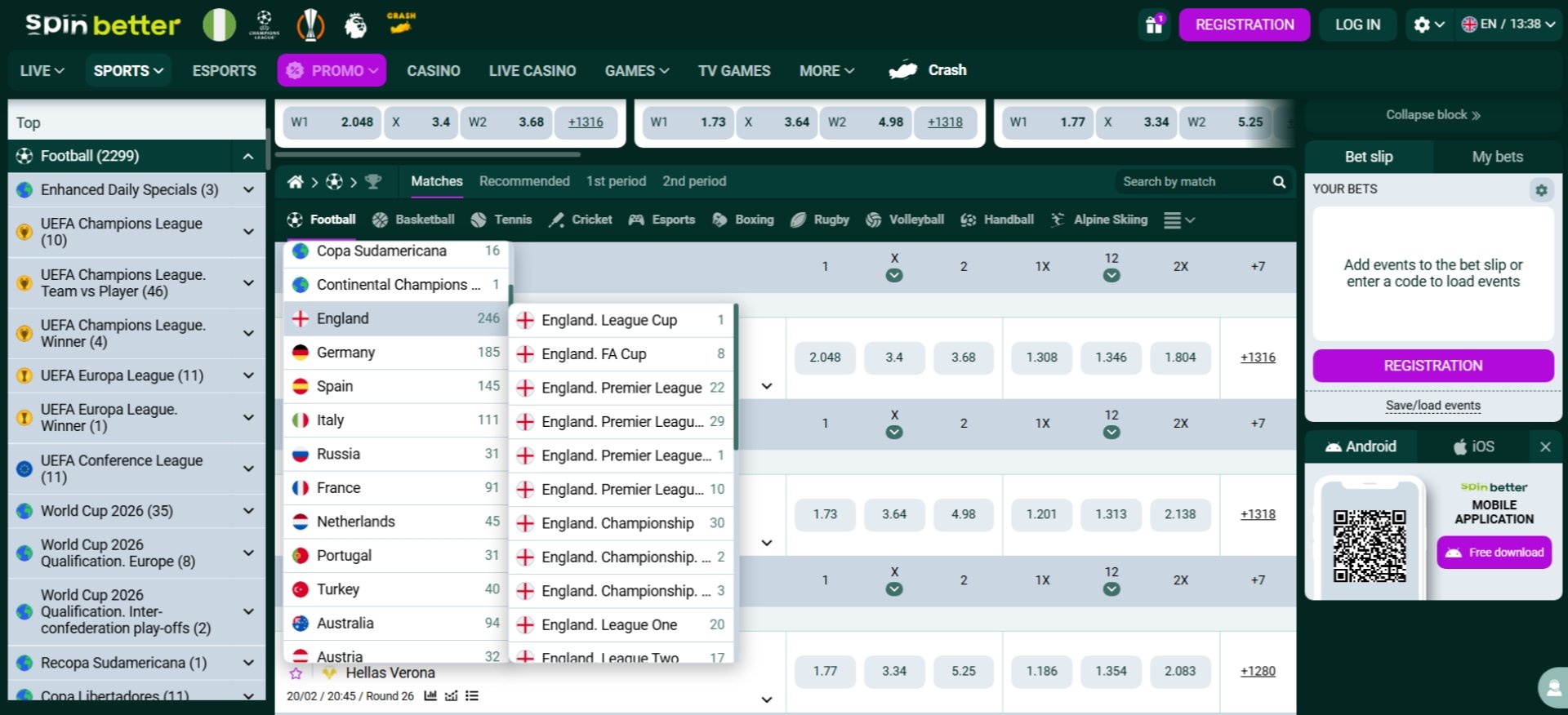1568x715 pixels.
Task: Open the SPORTS menu dropdown
Action: [128, 71]
